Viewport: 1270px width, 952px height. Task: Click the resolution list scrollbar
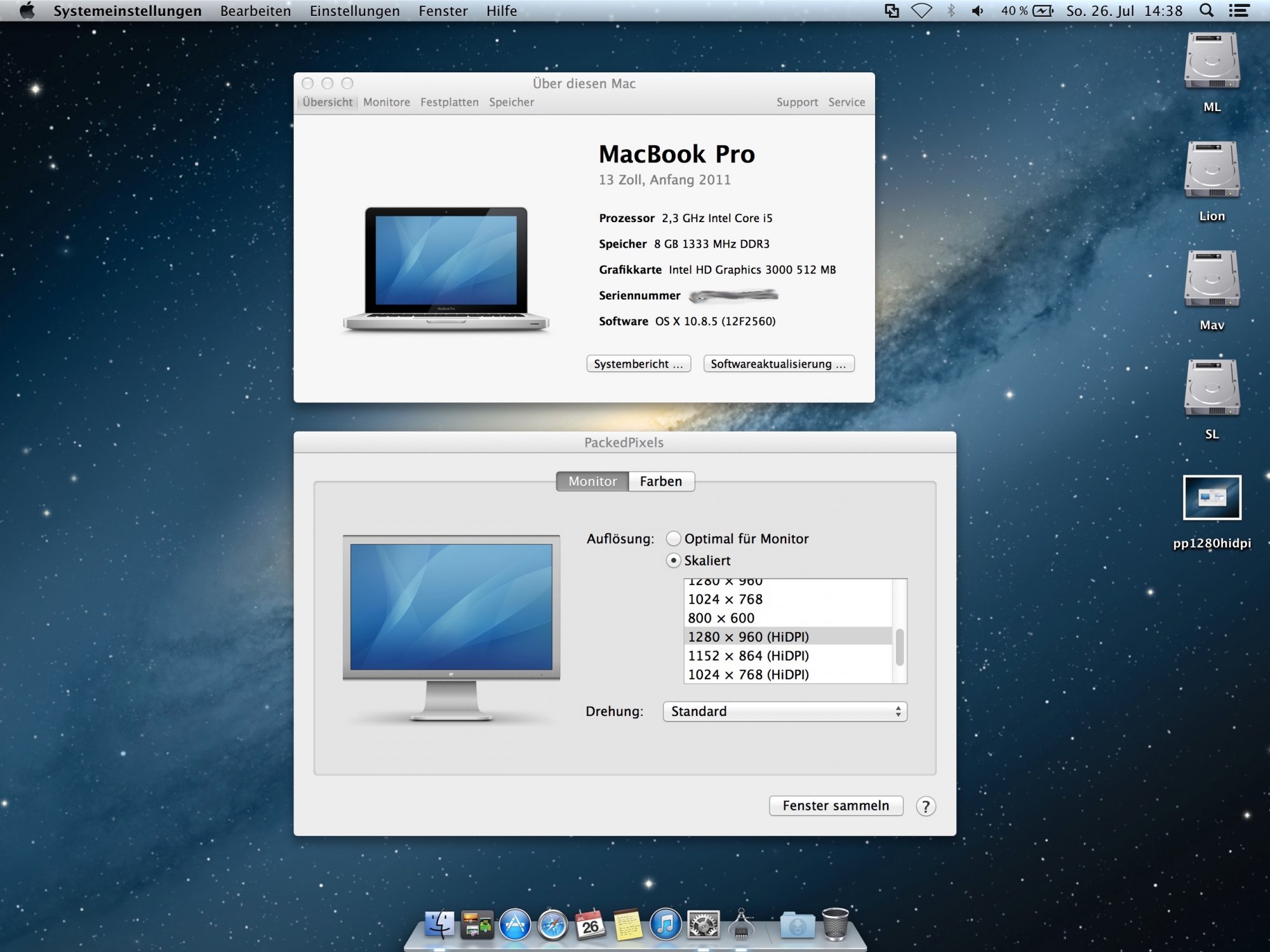pyautogui.click(x=899, y=647)
